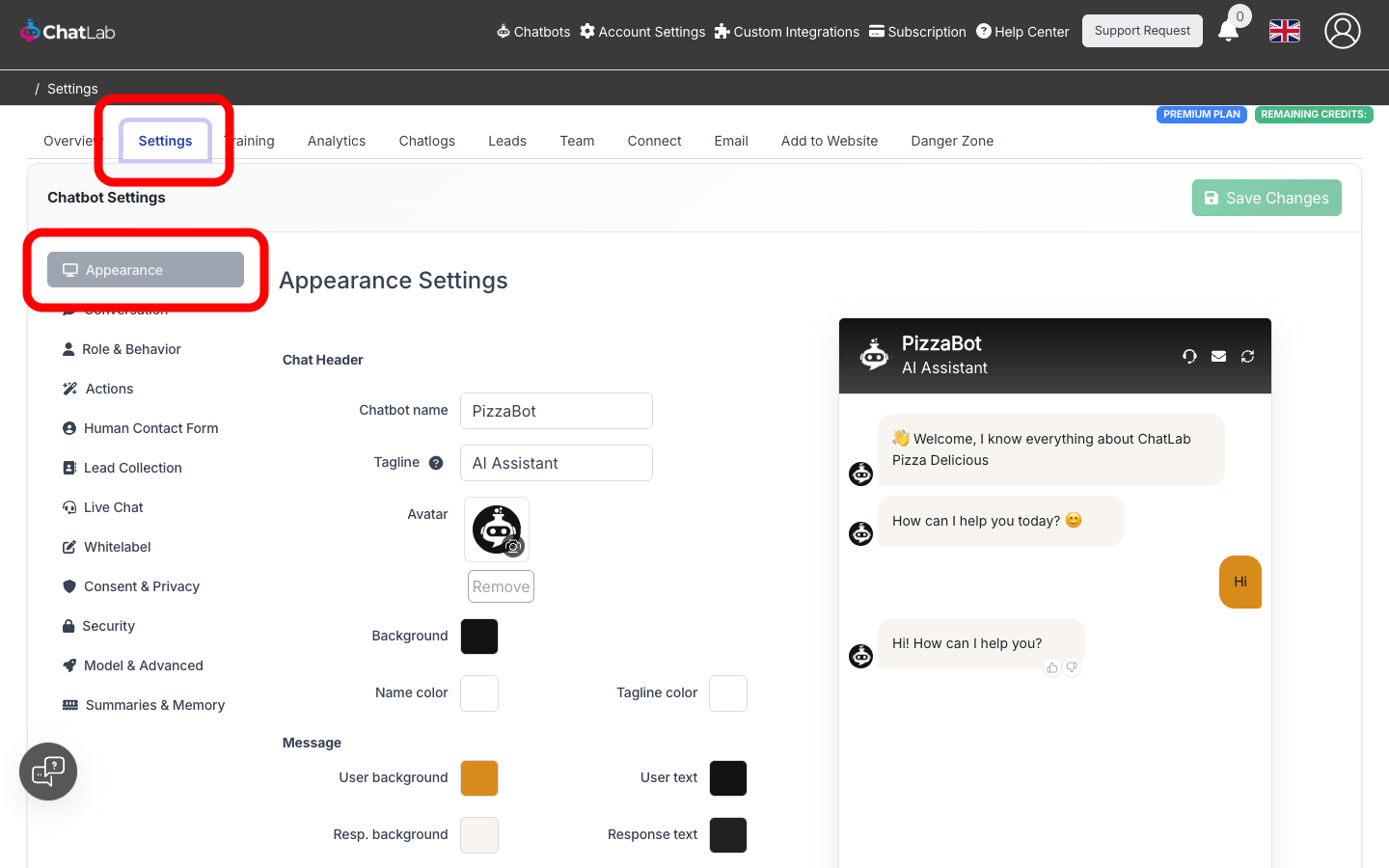
Task: Click the headset icon in chat header
Action: (1189, 356)
